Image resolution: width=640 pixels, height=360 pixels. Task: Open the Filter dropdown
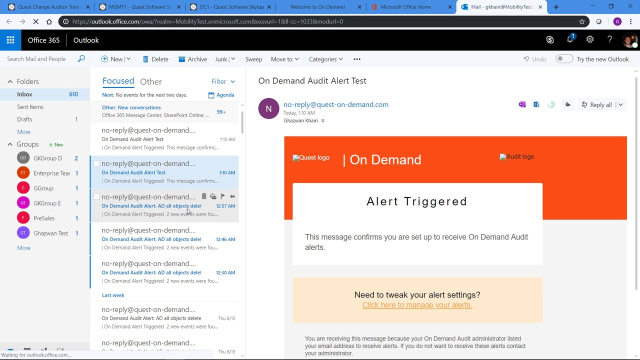click(223, 82)
